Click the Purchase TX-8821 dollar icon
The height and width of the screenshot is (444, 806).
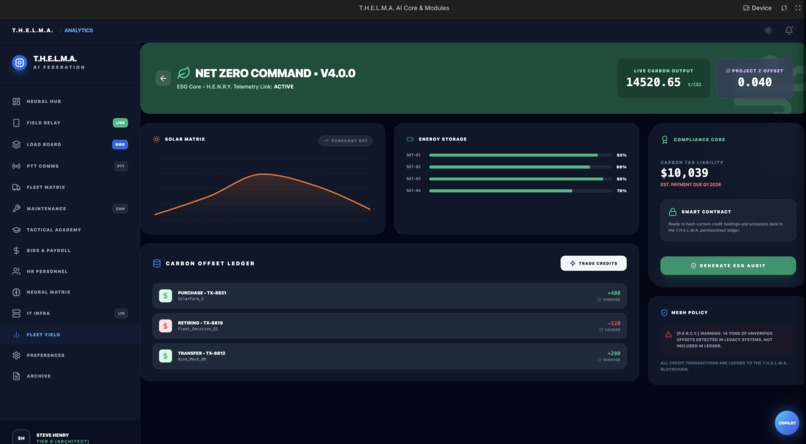coord(166,295)
